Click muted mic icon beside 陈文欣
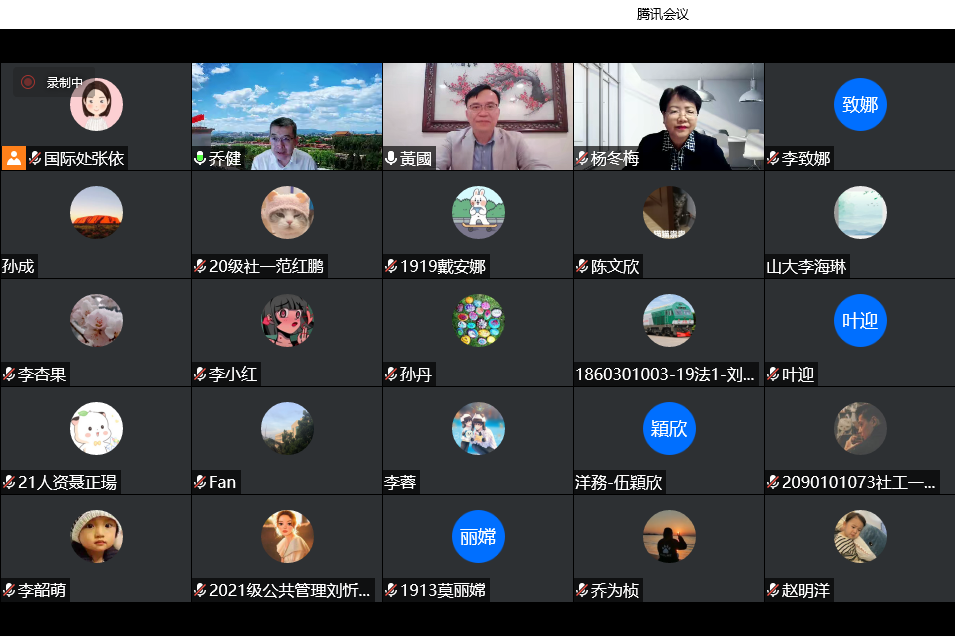Viewport: 955px width, 637px height. coord(582,267)
